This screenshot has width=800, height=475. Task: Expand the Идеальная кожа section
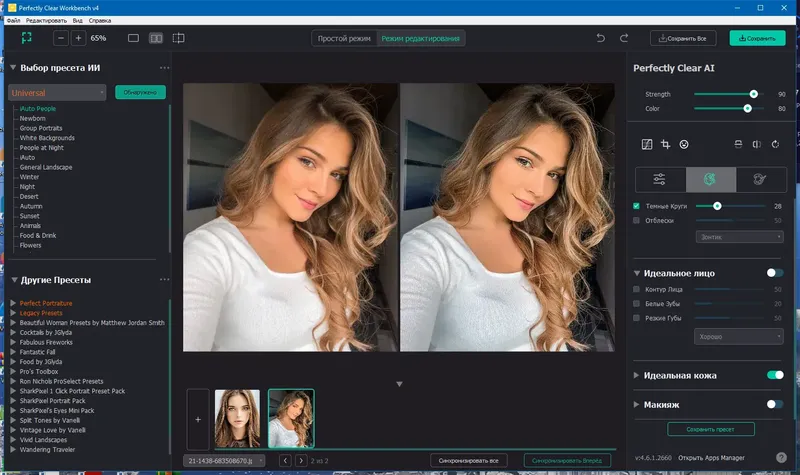636,375
